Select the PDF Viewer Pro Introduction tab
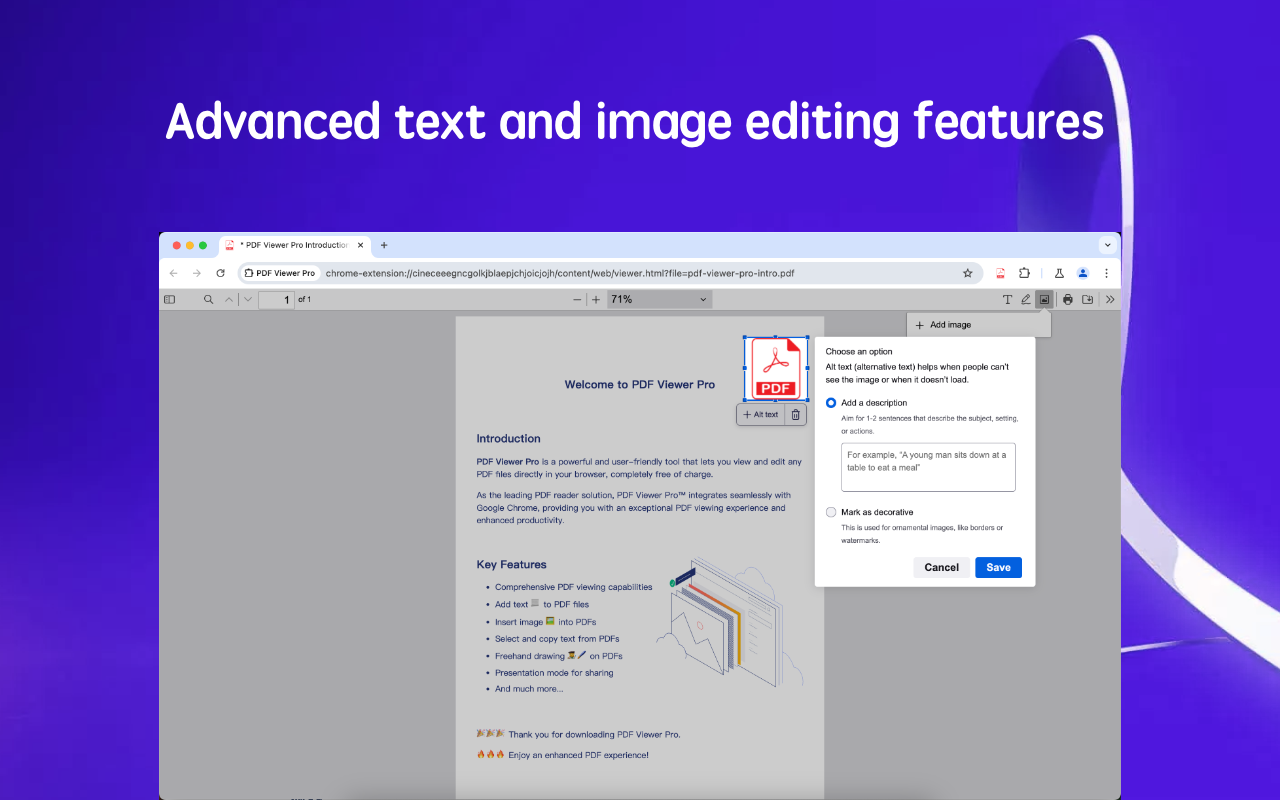The width and height of the screenshot is (1280, 800). (295, 245)
